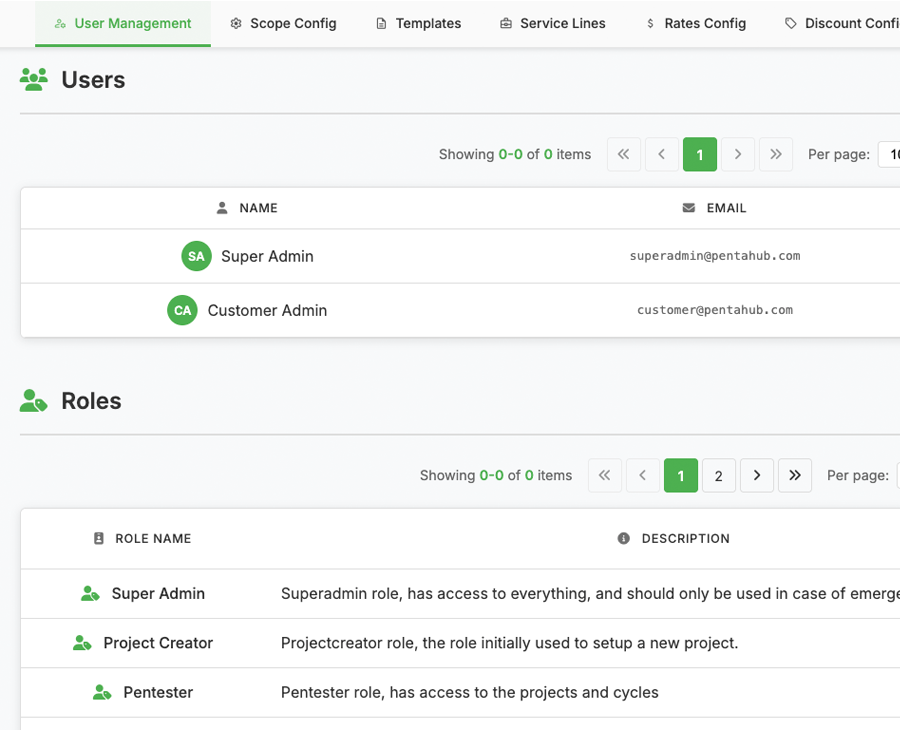
Task: Select the Rates Config tab
Action: [696, 23]
